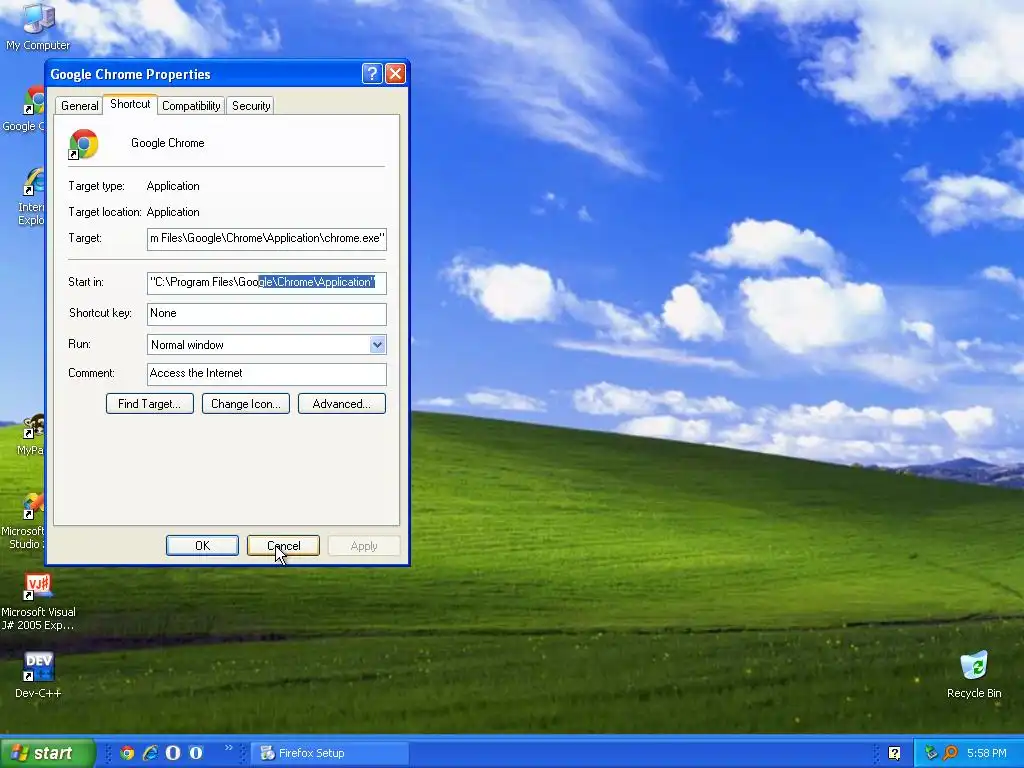Click the Target path input field
The height and width of the screenshot is (768, 1024).
pyautogui.click(x=266, y=238)
